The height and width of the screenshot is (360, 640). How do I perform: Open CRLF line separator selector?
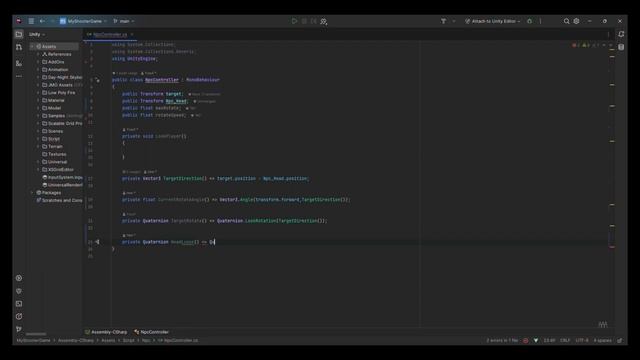click(565, 340)
